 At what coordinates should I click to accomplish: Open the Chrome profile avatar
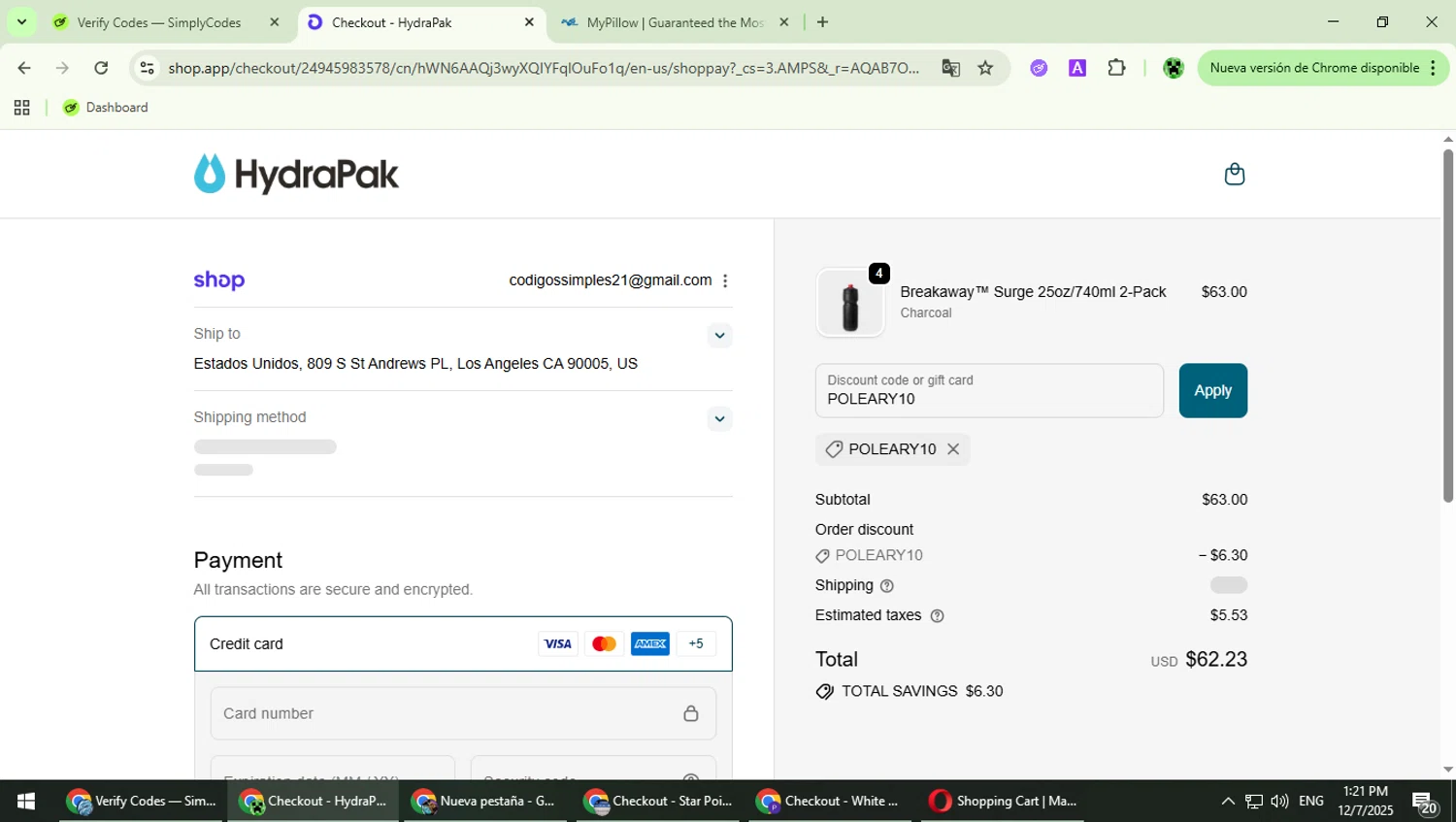tap(1174, 68)
